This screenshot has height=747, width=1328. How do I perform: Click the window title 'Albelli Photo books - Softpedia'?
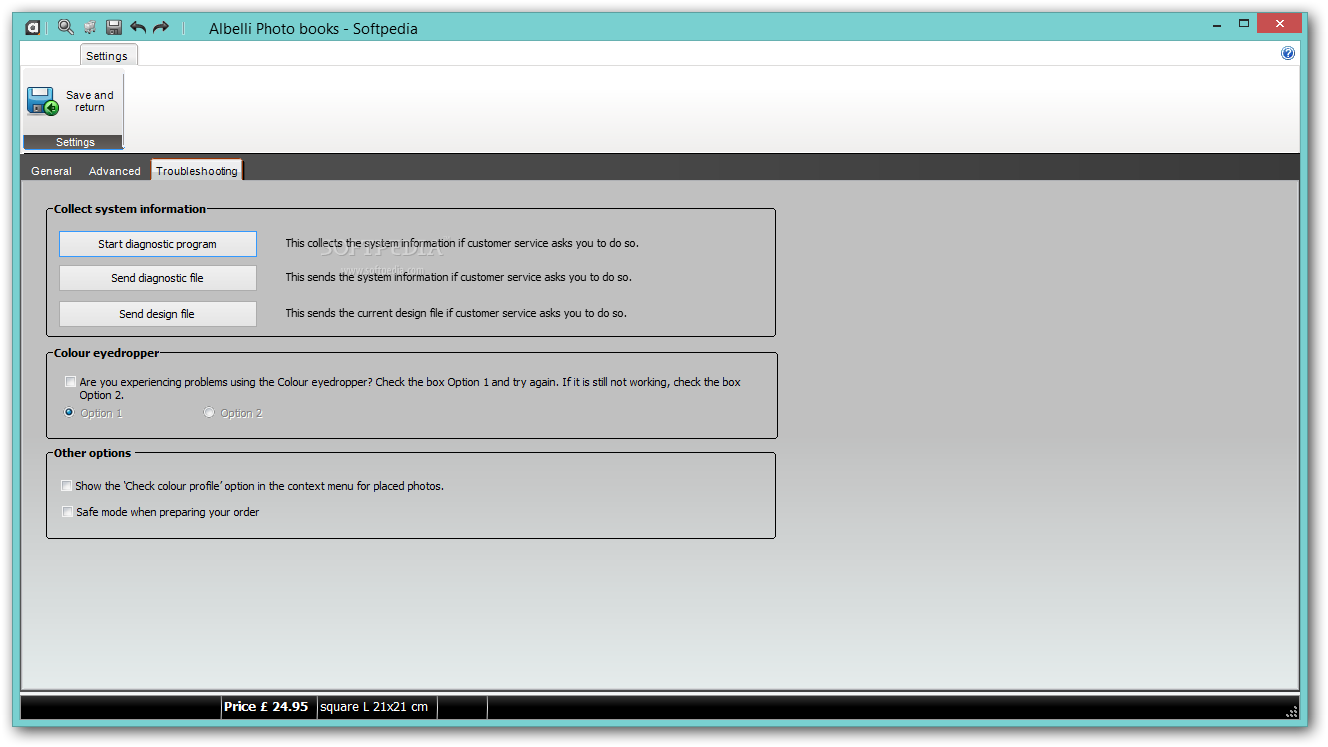(313, 28)
